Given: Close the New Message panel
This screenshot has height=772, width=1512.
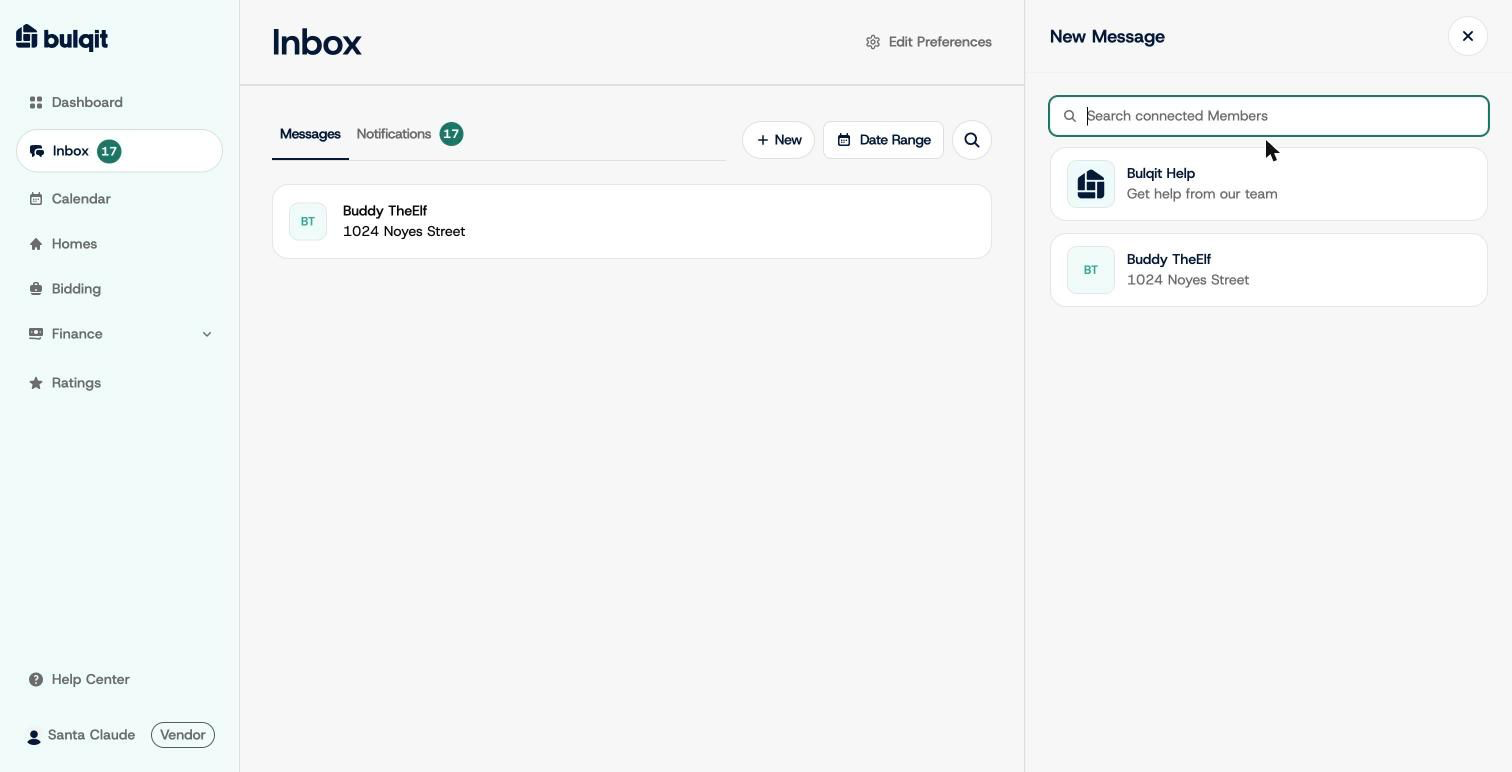Looking at the screenshot, I should tap(1468, 36).
